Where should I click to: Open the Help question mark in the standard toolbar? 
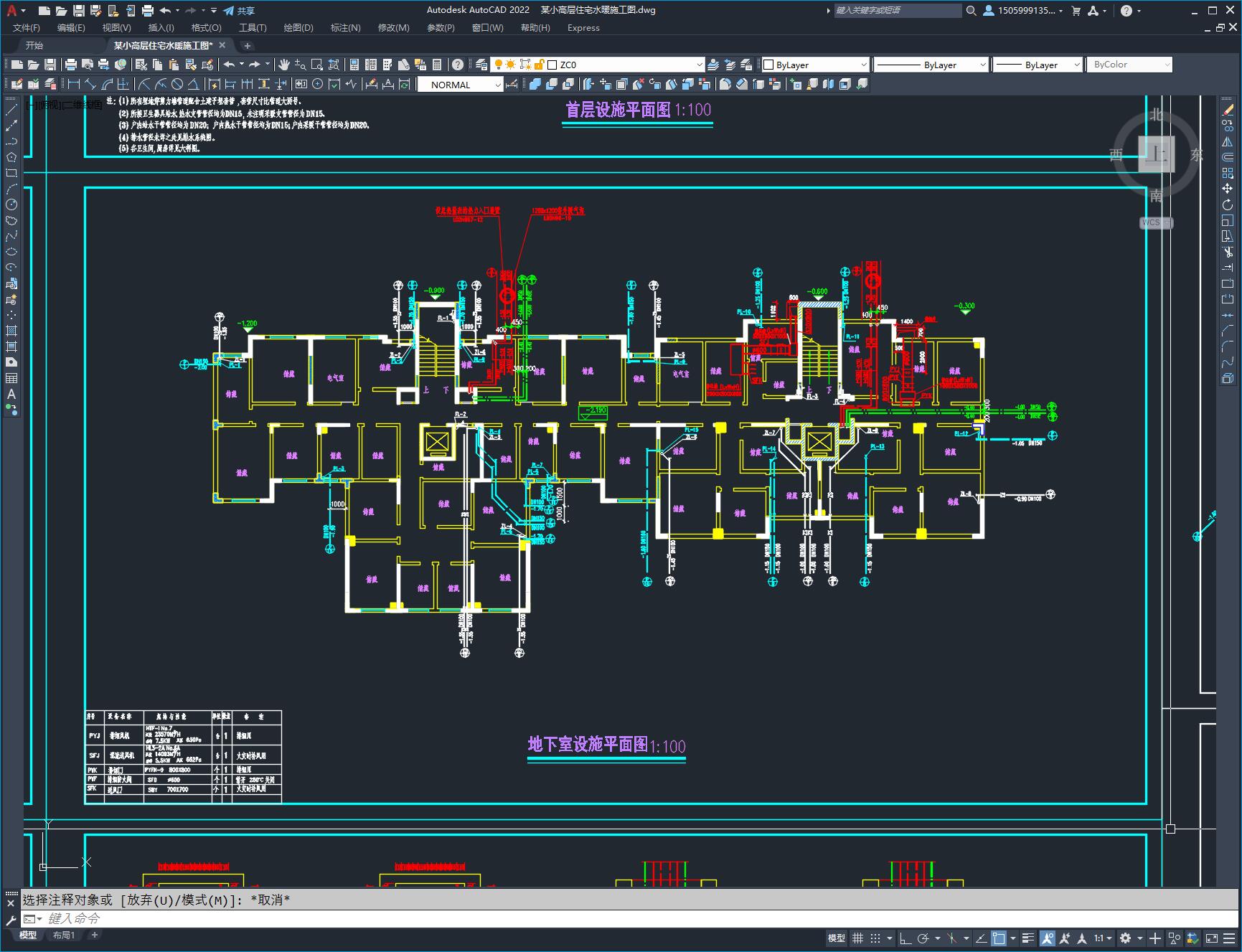point(458,65)
